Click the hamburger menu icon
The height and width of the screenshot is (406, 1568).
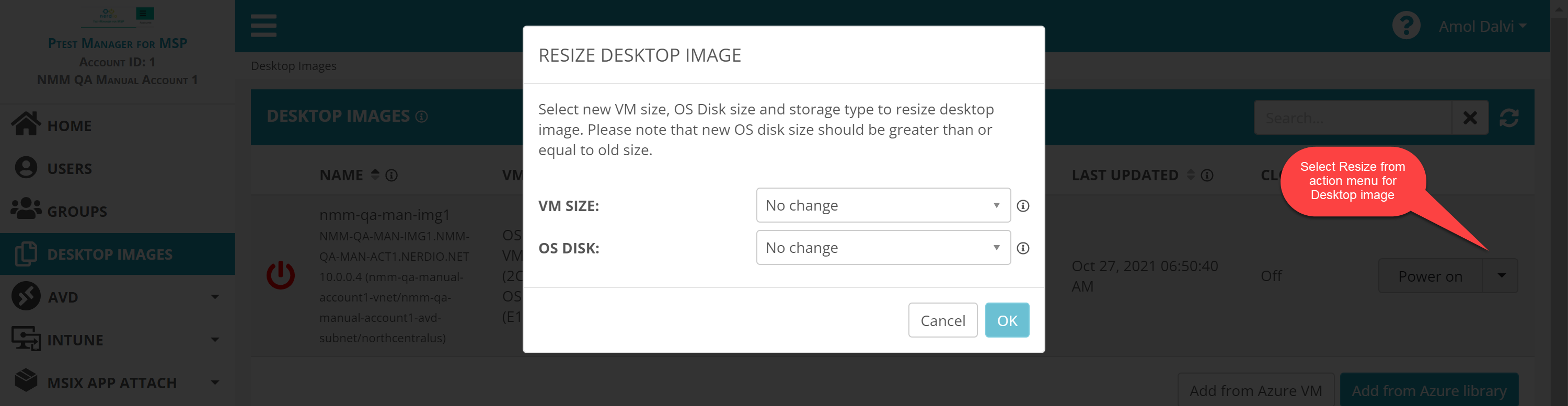coord(263,26)
